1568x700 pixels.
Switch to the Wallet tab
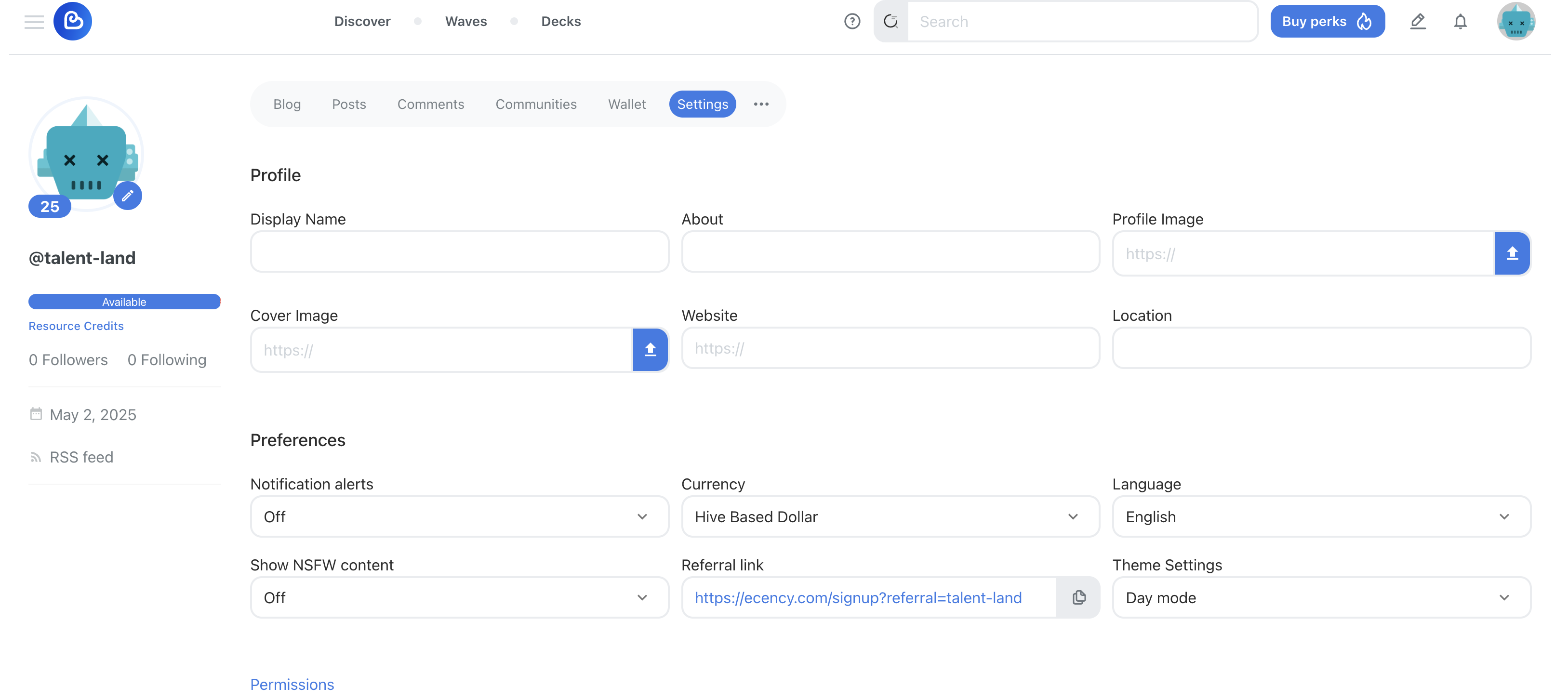click(626, 104)
